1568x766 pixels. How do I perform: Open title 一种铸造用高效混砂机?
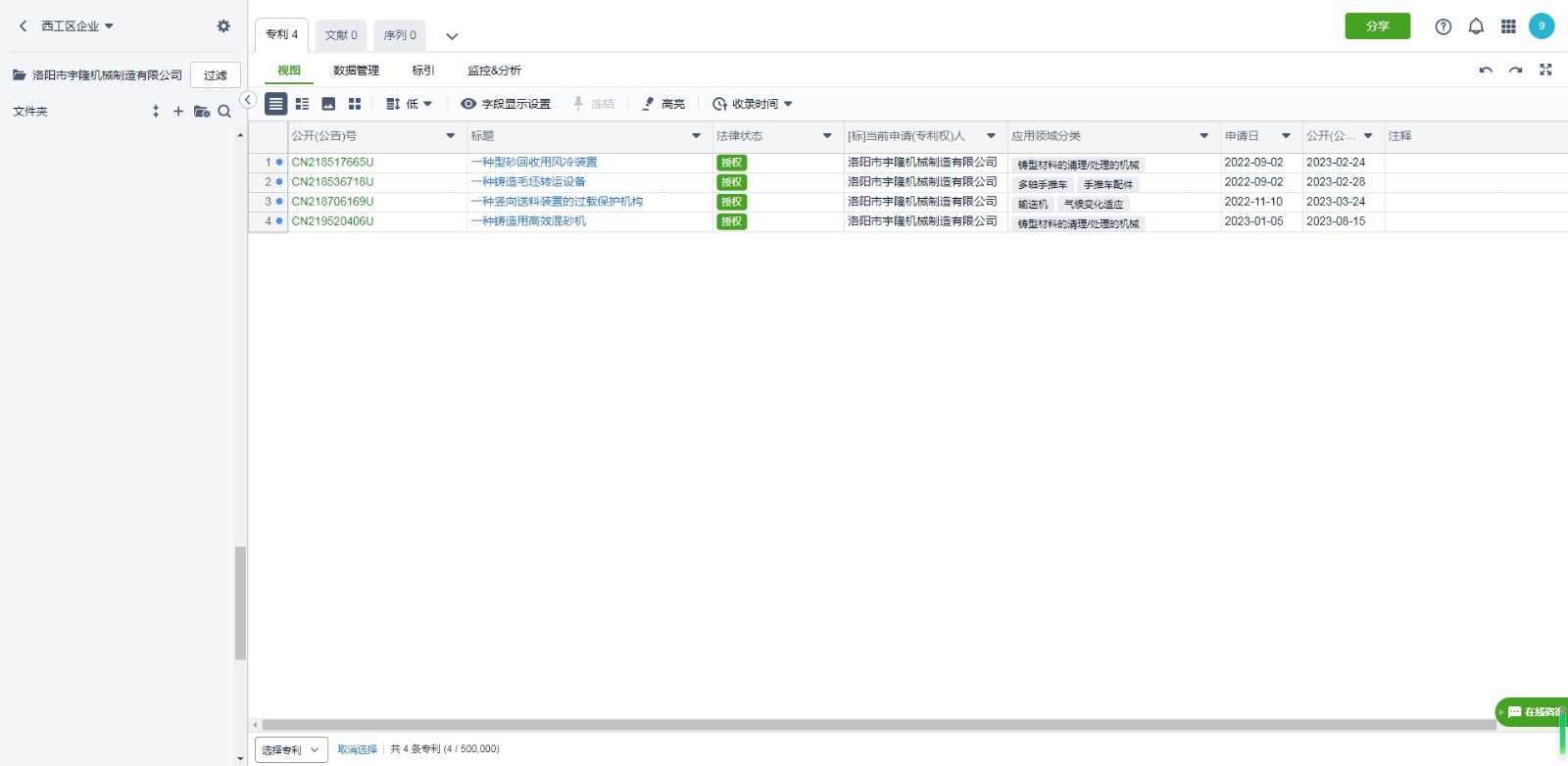(528, 221)
